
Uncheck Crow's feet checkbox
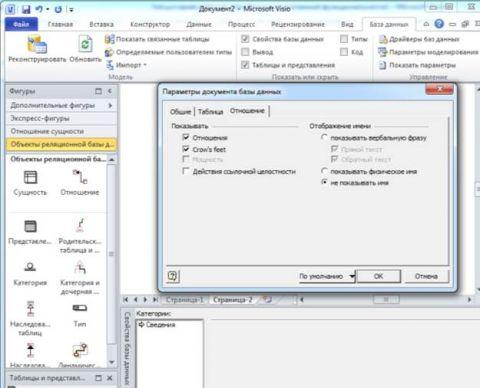click(186, 149)
